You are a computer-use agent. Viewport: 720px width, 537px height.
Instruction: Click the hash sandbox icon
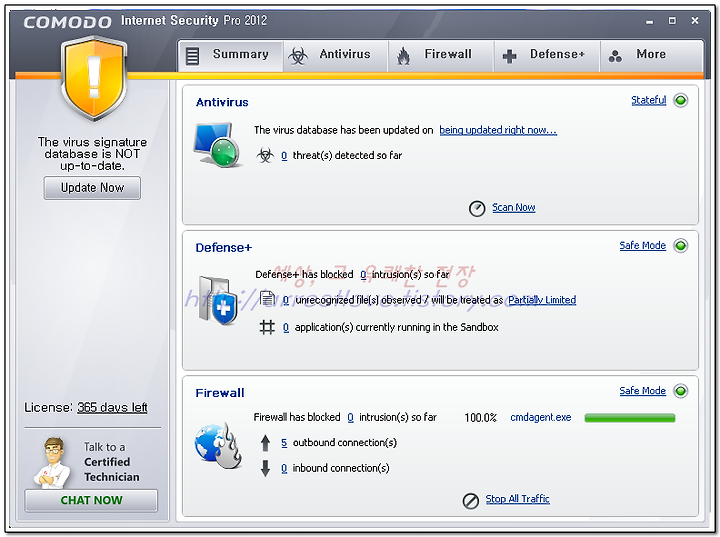pos(267,327)
